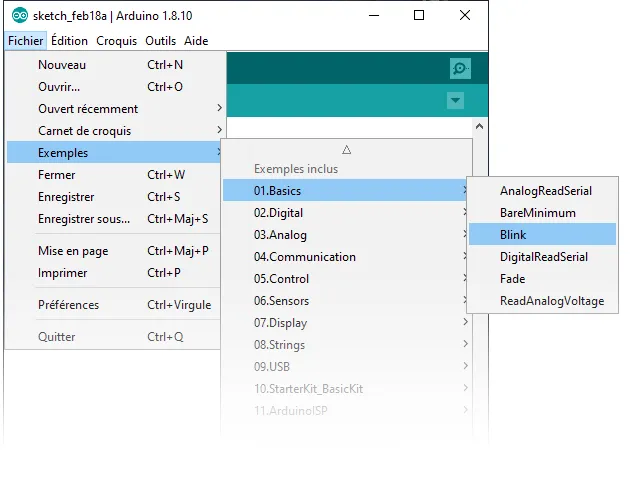Image resolution: width=630 pixels, height=504 pixels.
Task: Open the Fade example
Action: [x=542, y=279]
